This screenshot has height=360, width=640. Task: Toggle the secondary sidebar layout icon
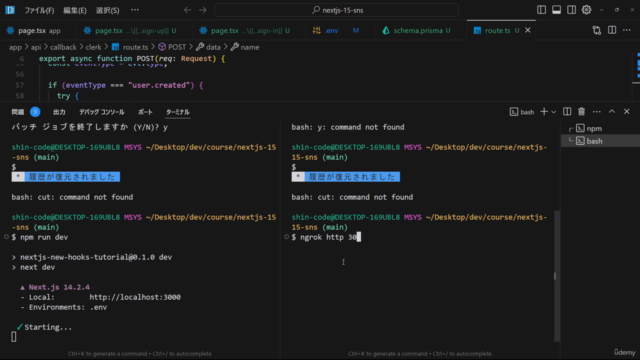(571, 10)
